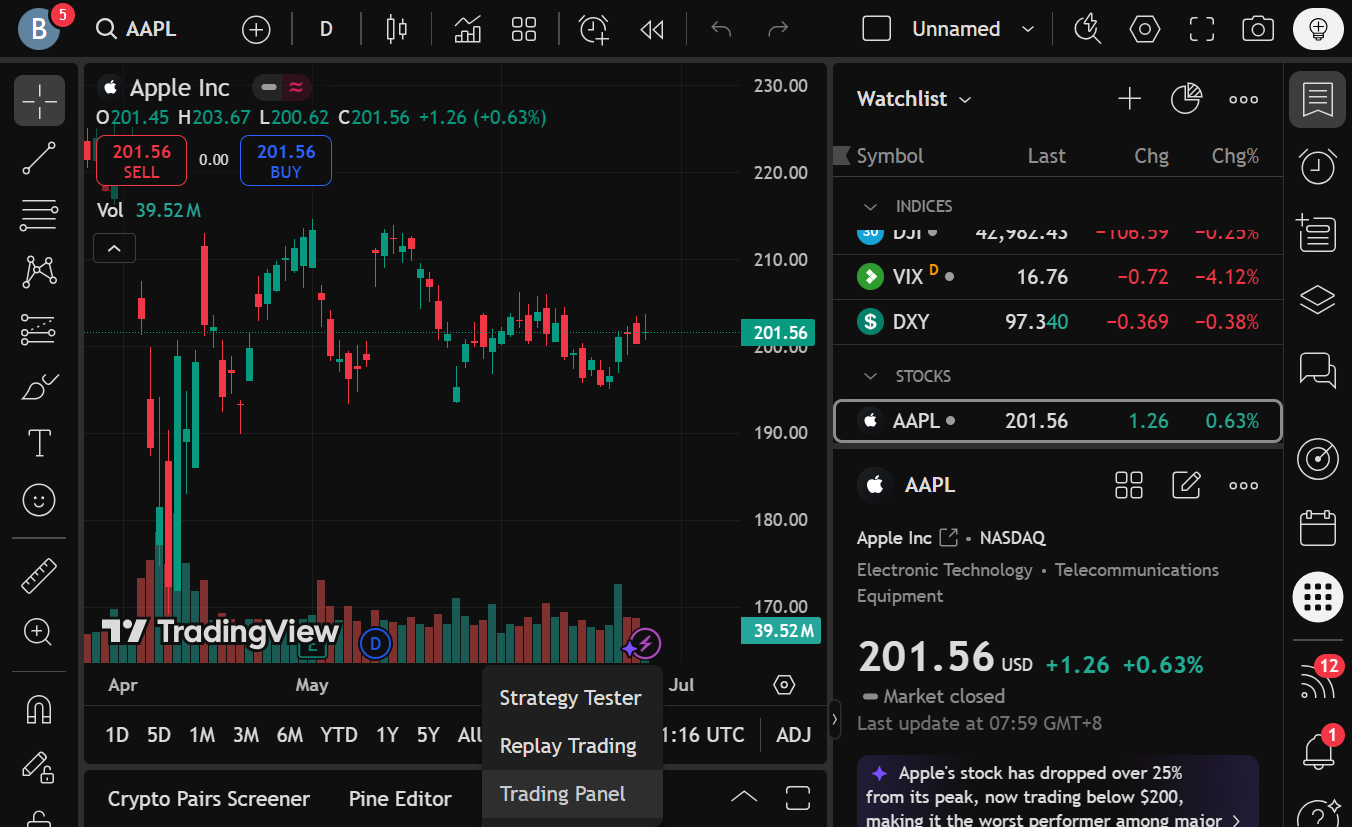
Task: Open the Fibonacci retracement tools
Action: (x=40, y=215)
